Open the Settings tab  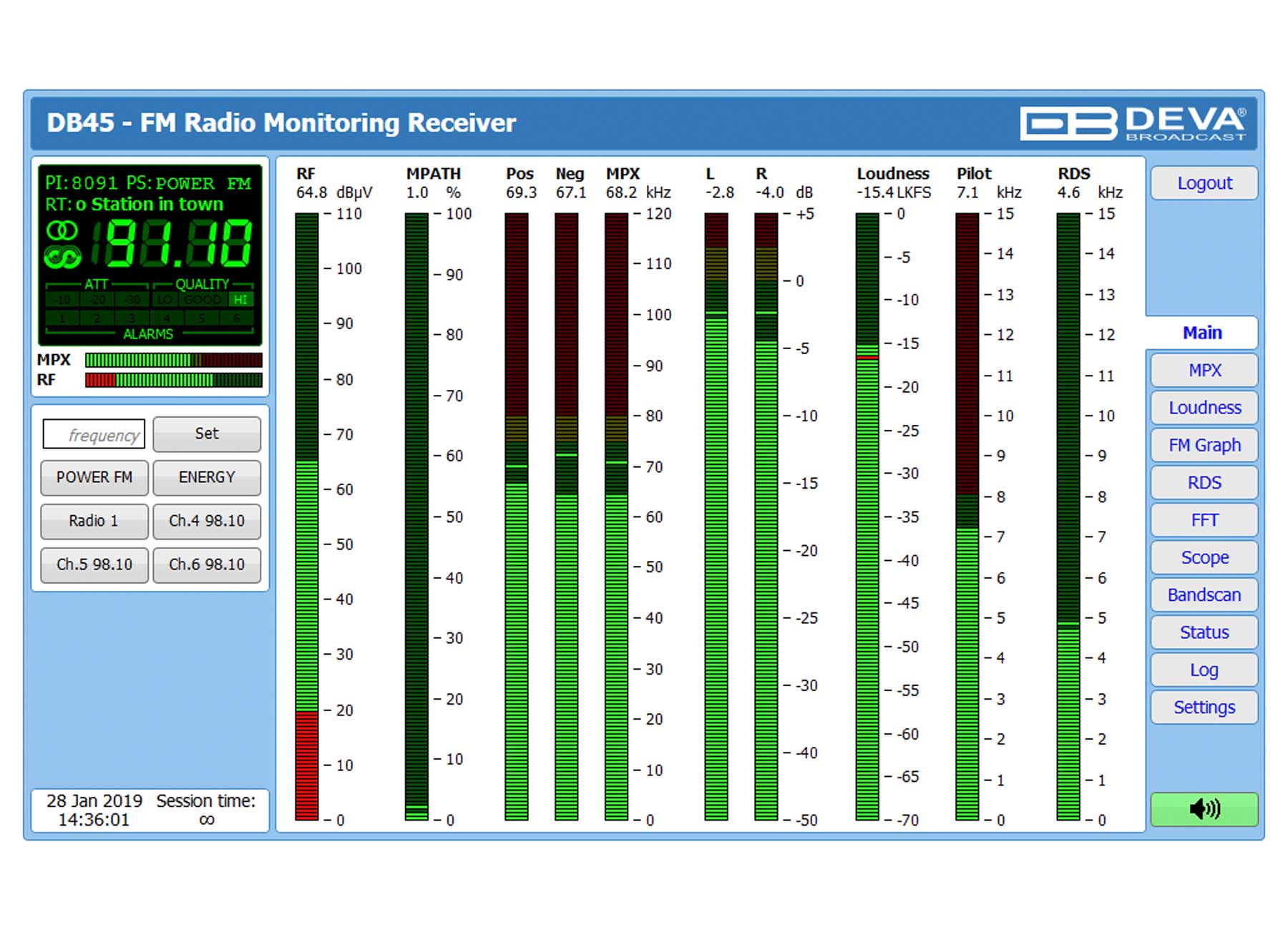coord(1204,708)
